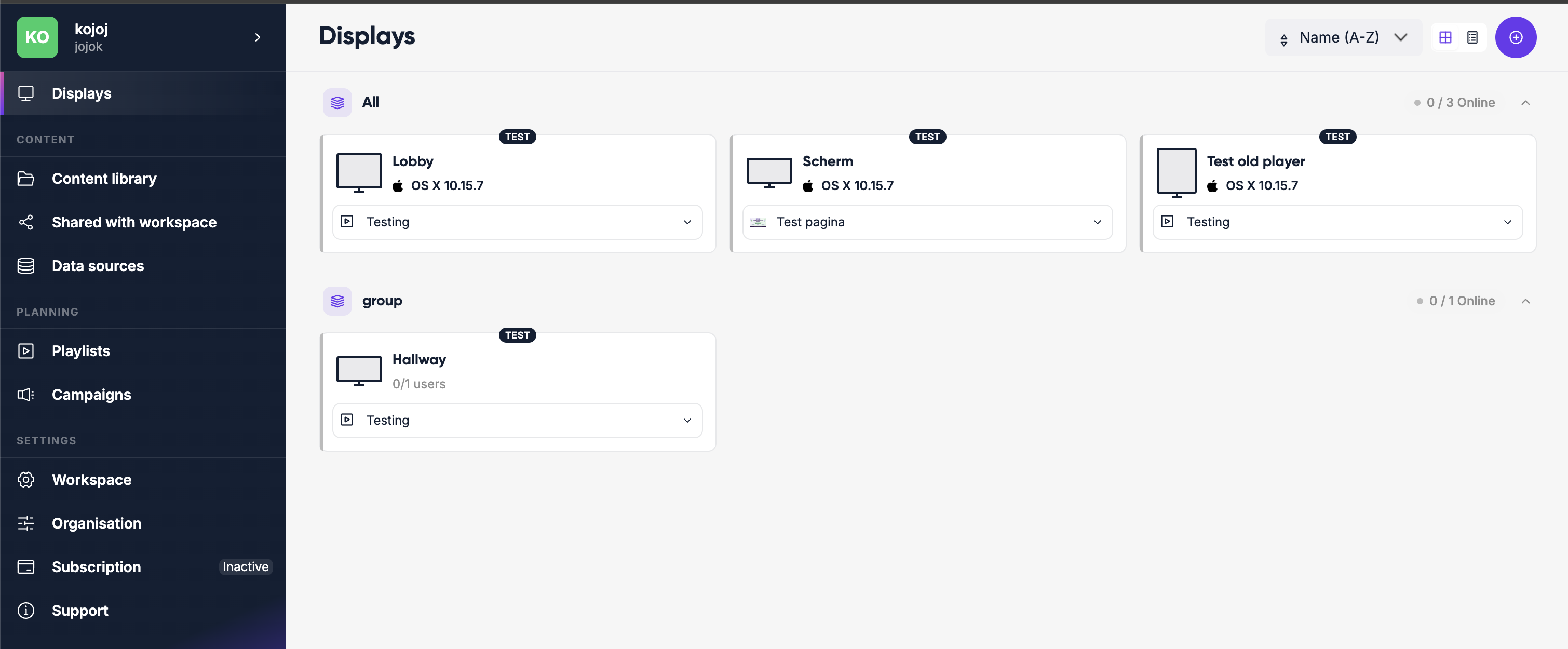1568x649 pixels.
Task: Switch to grid view layout
Action: point(1445,38)
